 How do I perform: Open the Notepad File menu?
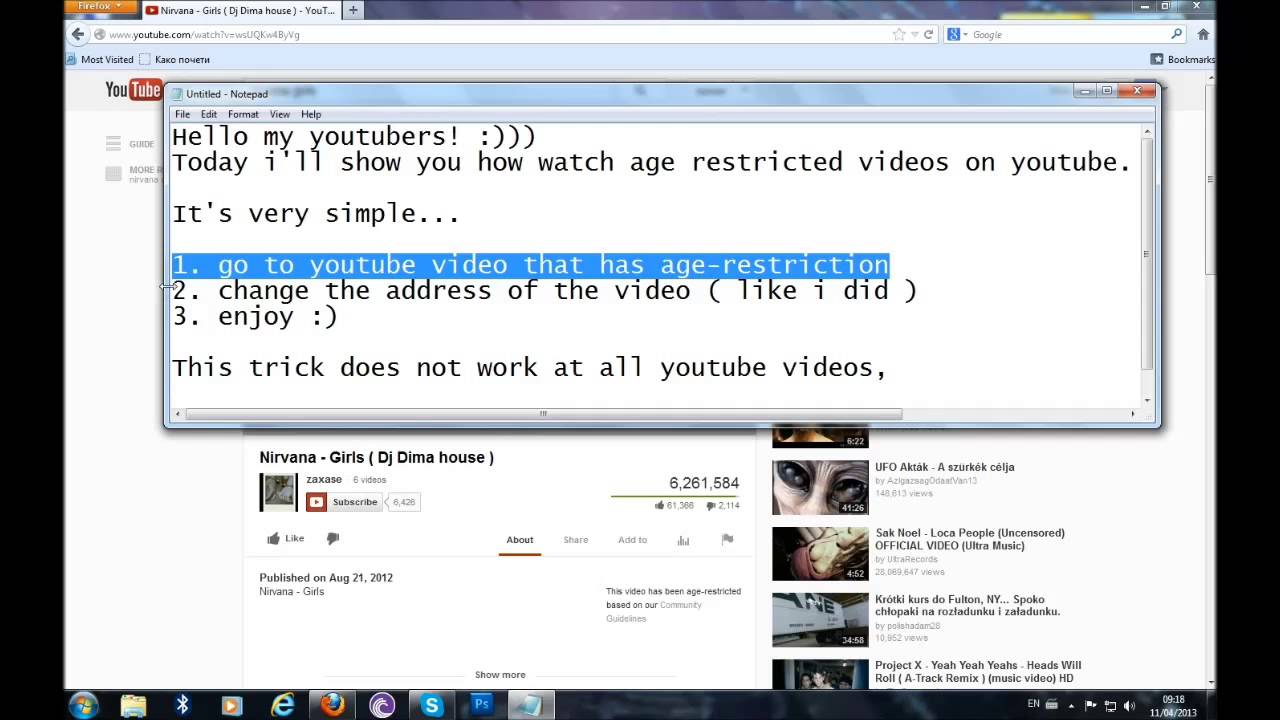coord(182,114)
